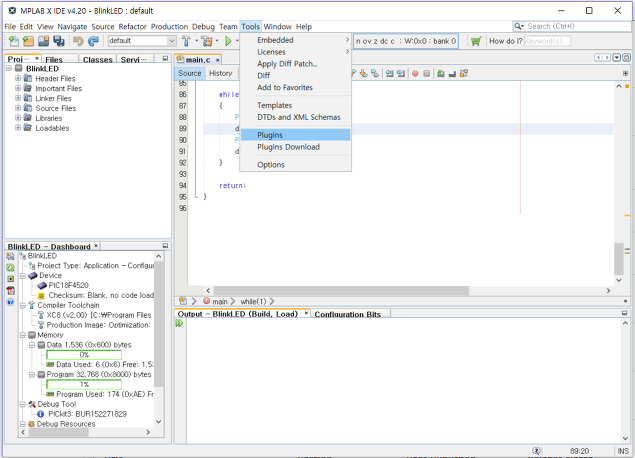Click the Program memory 1% usage bar
The width and height of the screenshot is (635, 458).
tap(84, 384)
